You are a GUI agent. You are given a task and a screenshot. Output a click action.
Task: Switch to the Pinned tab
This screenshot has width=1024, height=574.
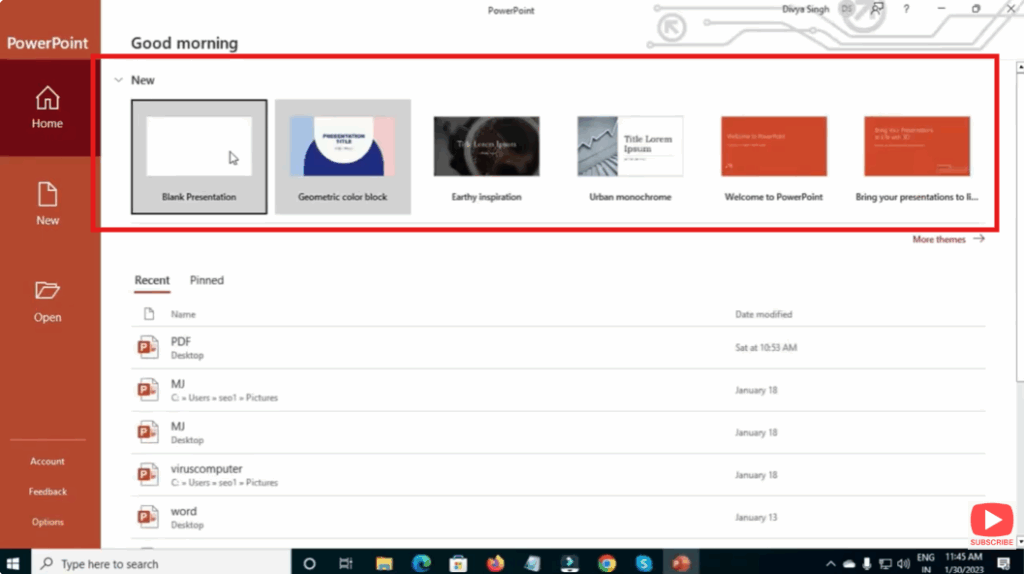tap(206, 280)
